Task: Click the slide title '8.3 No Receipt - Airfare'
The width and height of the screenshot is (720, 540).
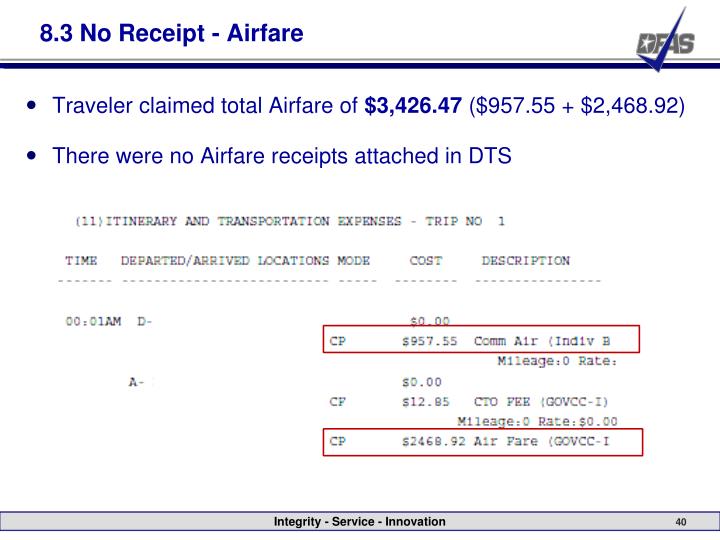Action: [x=171, y=33]
